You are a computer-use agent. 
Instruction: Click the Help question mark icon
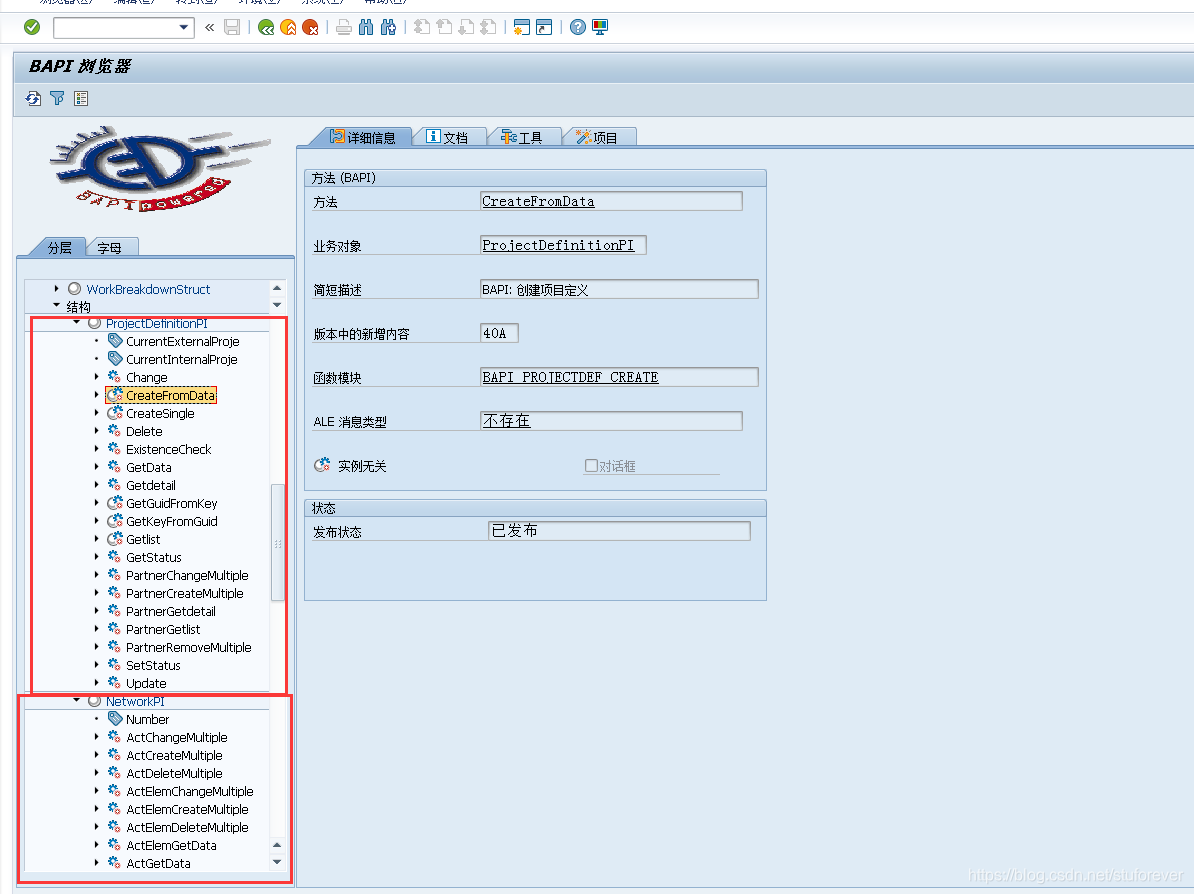(x=578, y=27)
